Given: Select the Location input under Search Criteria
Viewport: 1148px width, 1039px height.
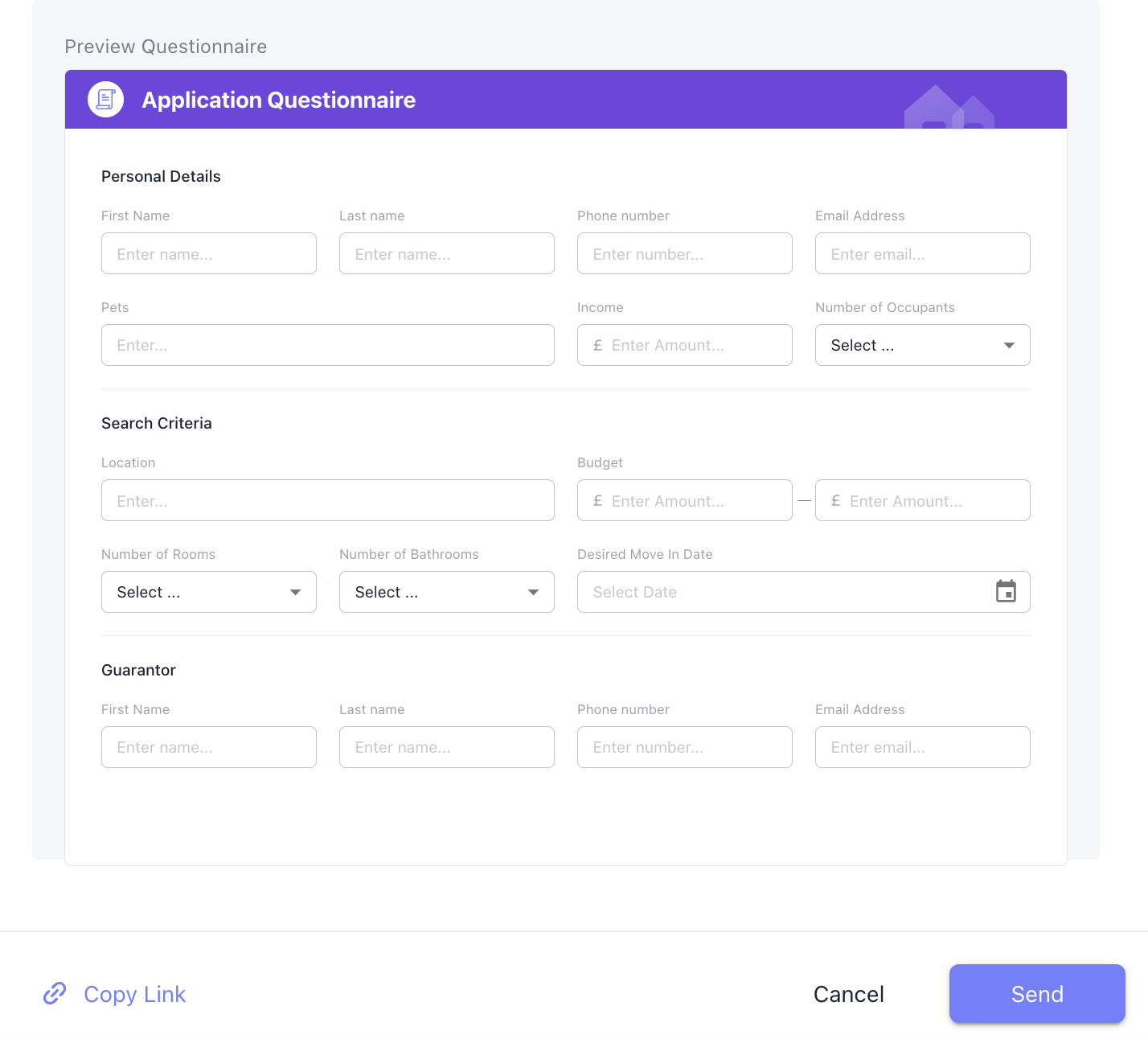Looking at the screenshot, I should tap(327, 500).
